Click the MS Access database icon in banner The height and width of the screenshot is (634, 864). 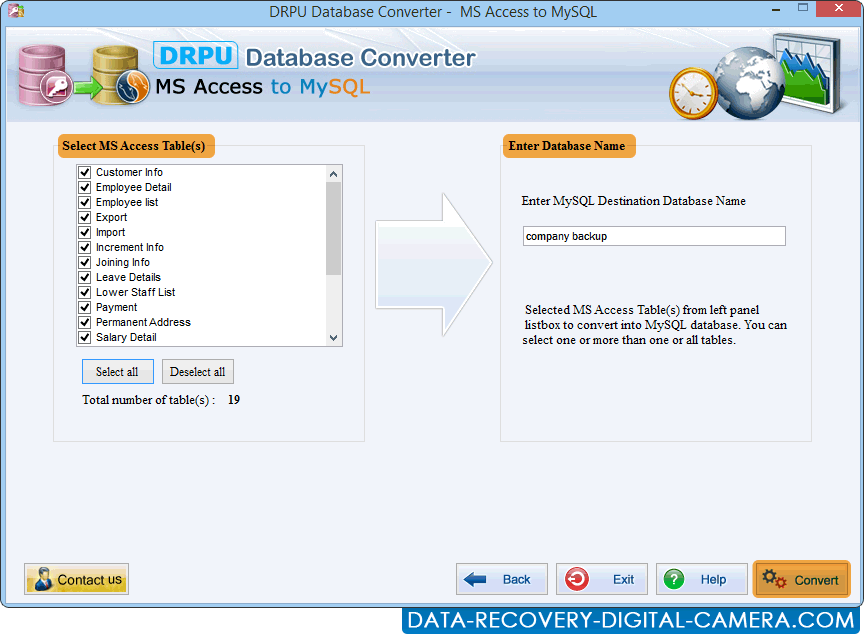pos(44,75)
